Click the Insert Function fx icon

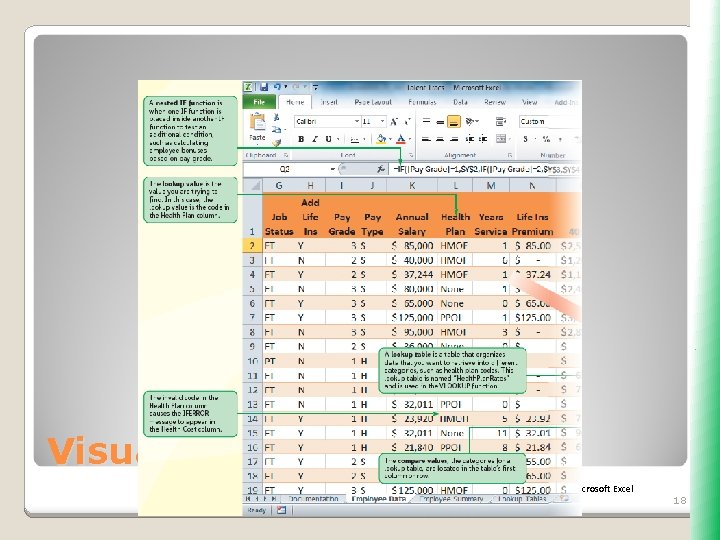pos(381,169)
